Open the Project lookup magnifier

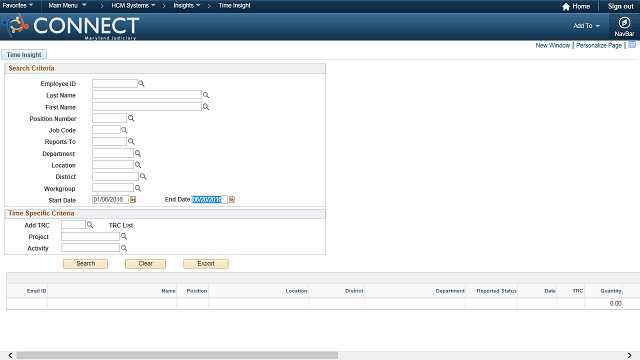124,236
